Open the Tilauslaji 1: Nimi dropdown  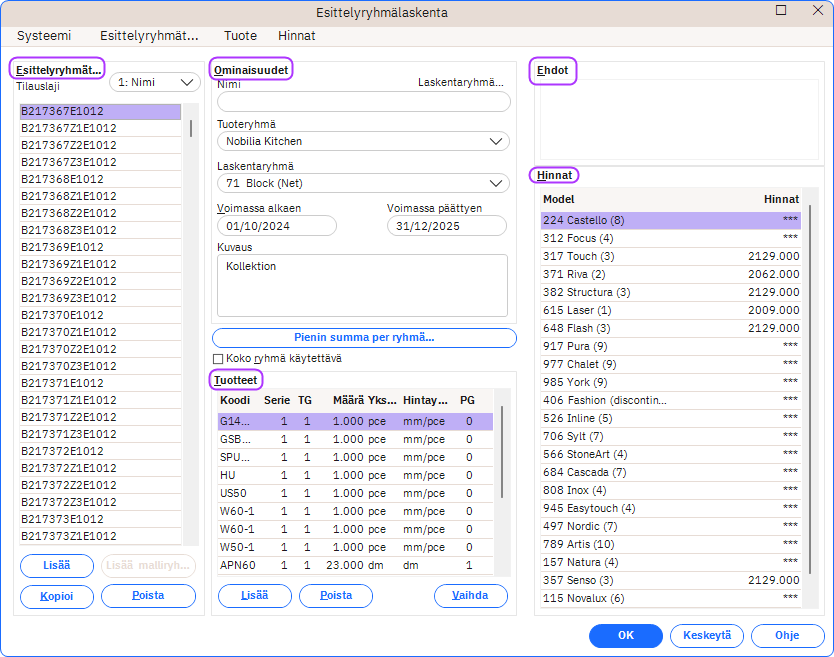pos(155,83)
